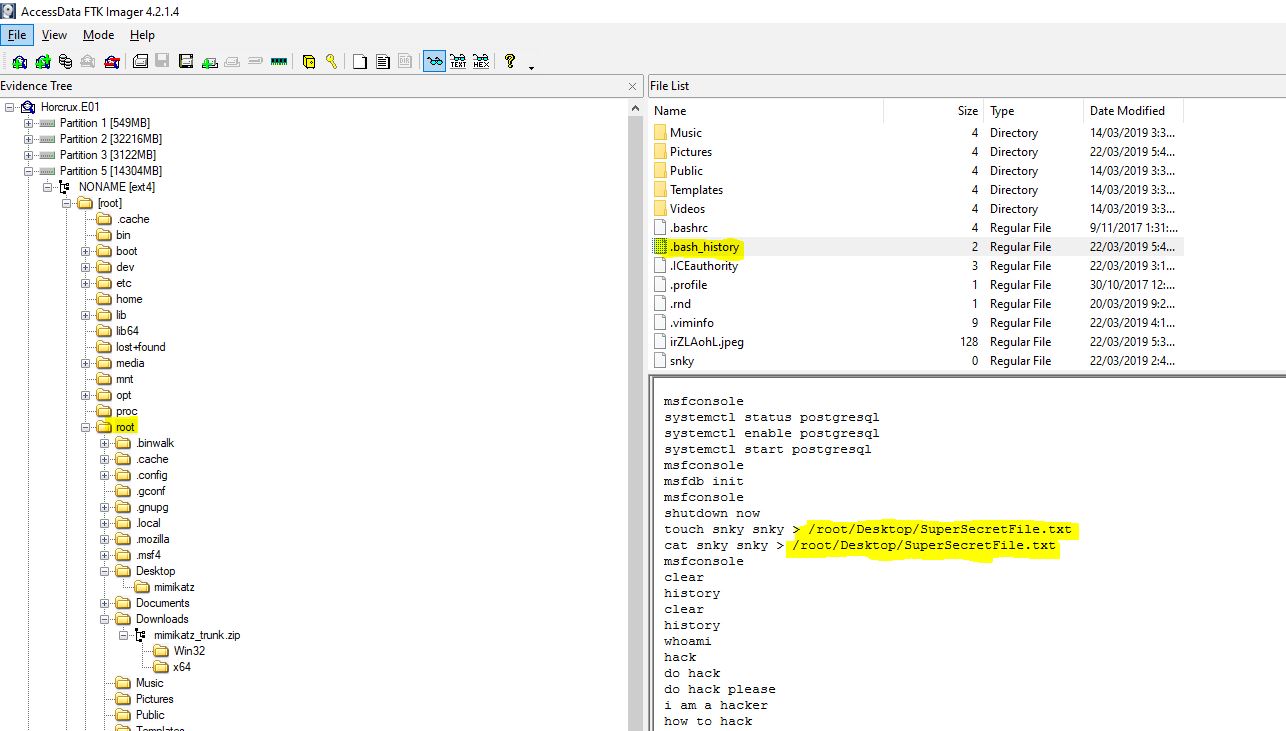
Task: Expand the etc folder node
Action: point(86,283)
